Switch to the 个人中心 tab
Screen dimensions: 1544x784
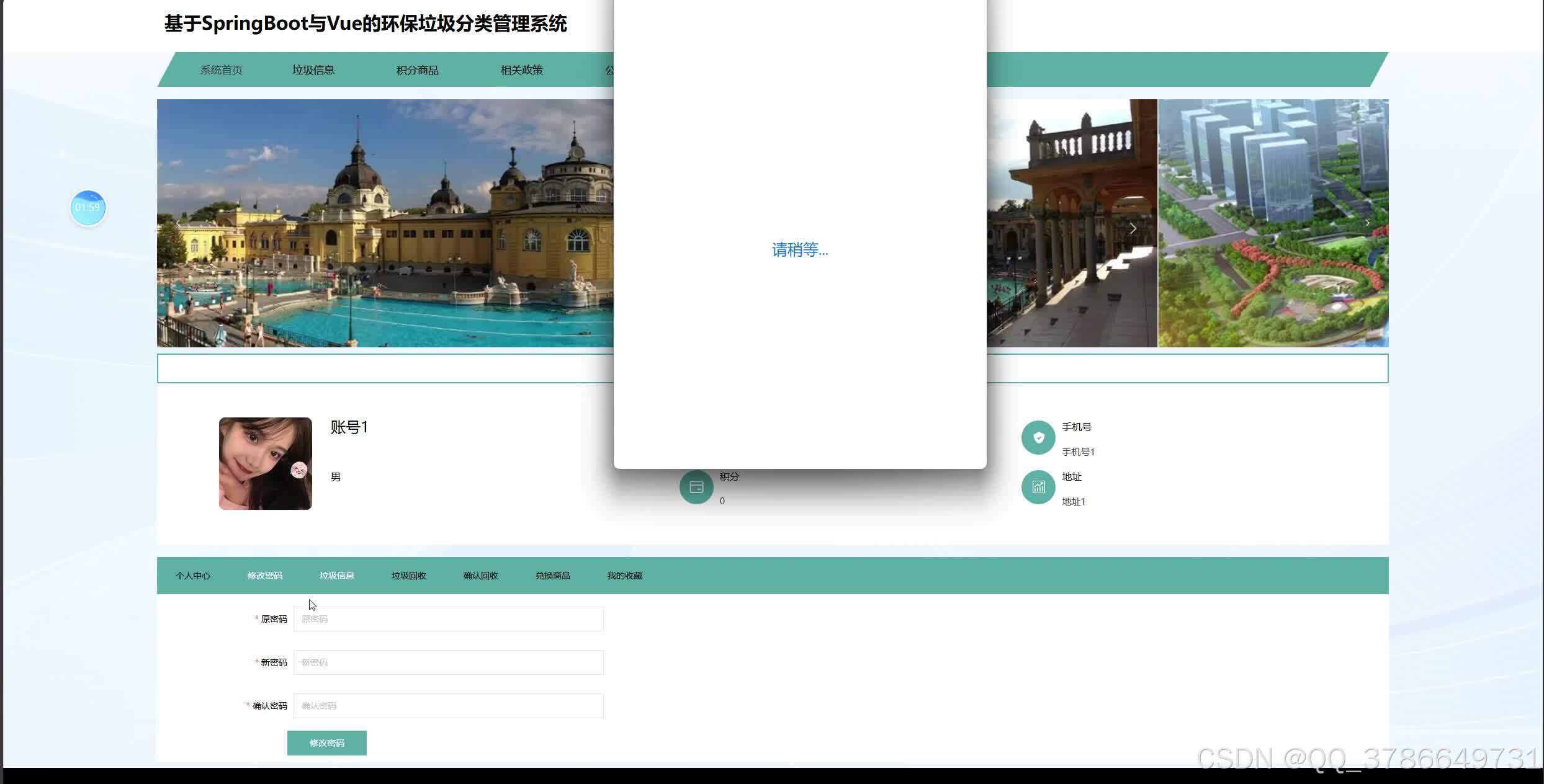pyautogui.click(x=193, y=576)
